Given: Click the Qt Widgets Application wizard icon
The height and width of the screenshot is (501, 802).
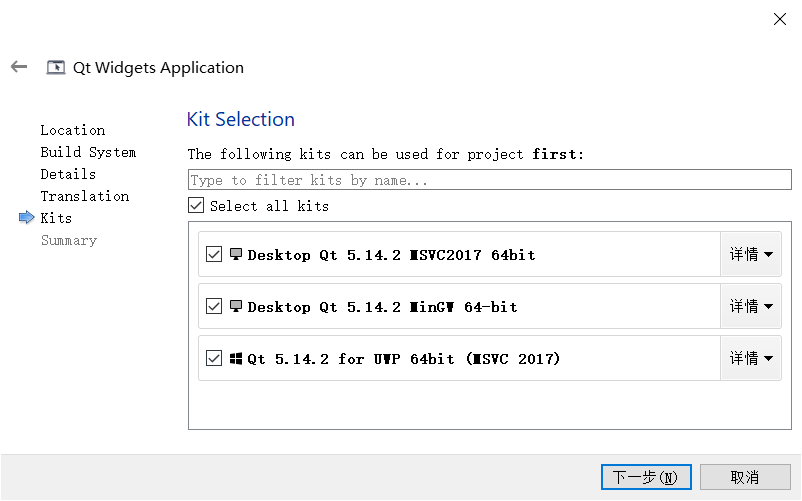Looking at the screenshot, I should point(56,68).
